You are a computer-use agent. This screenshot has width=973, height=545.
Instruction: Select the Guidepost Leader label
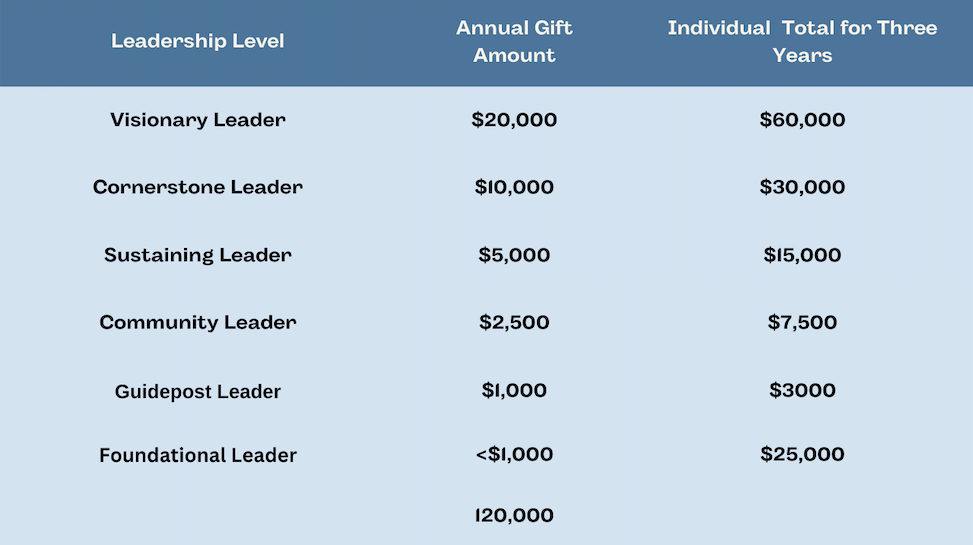pos(198,391)
